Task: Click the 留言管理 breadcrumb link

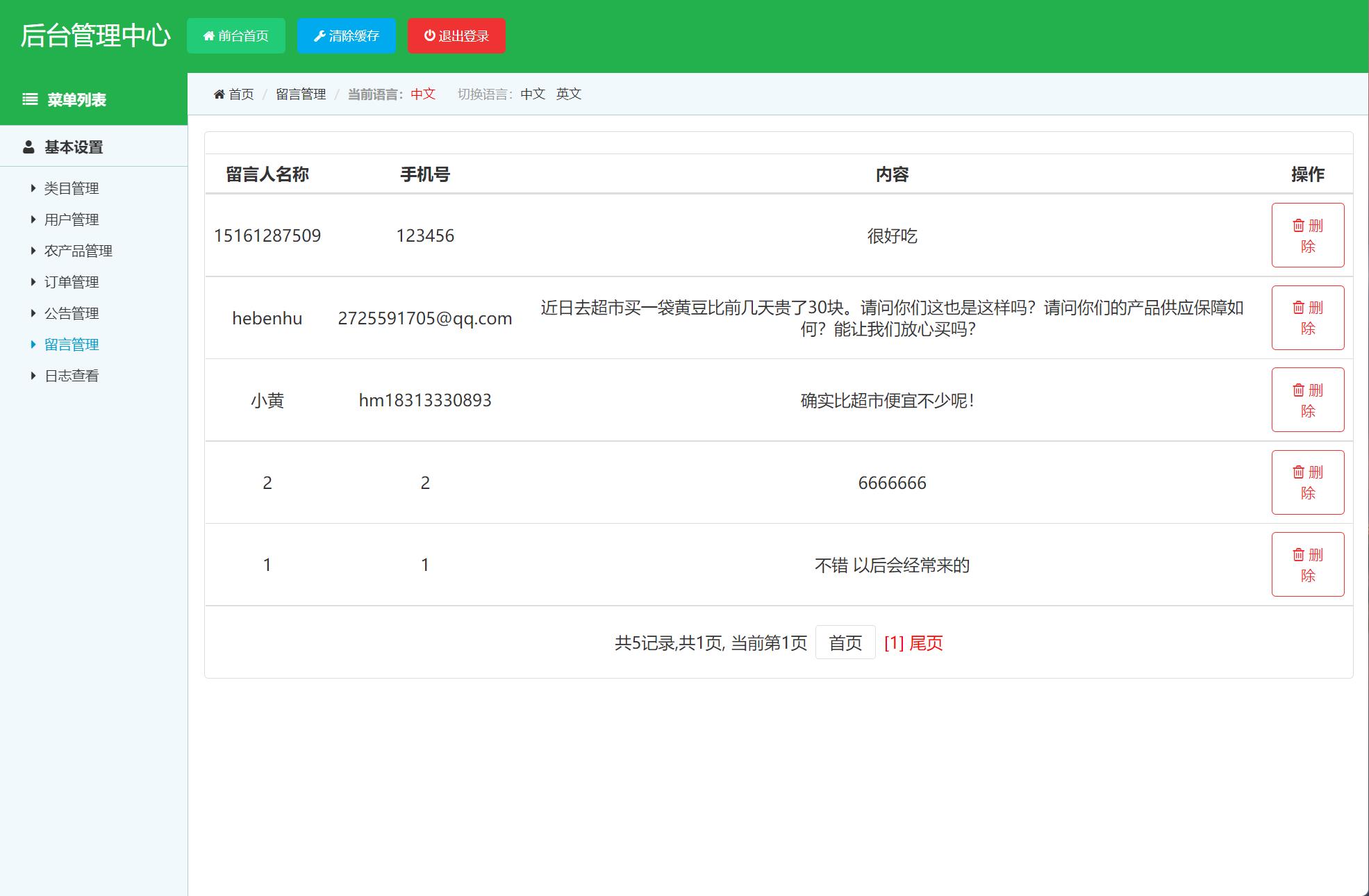Action: point(300,94)
